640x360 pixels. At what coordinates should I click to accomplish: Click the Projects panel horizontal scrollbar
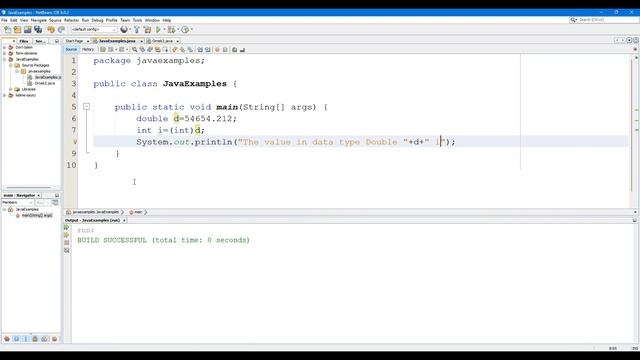[x=29, y=188]
